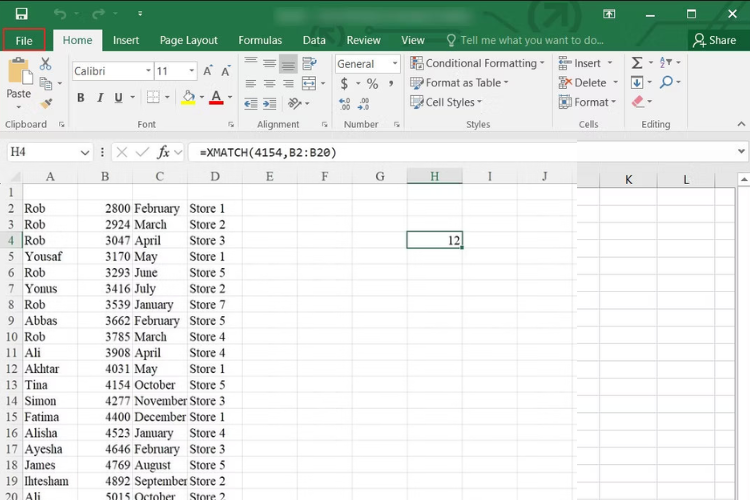Click the Orientation text-angle icon

(295, 103)
